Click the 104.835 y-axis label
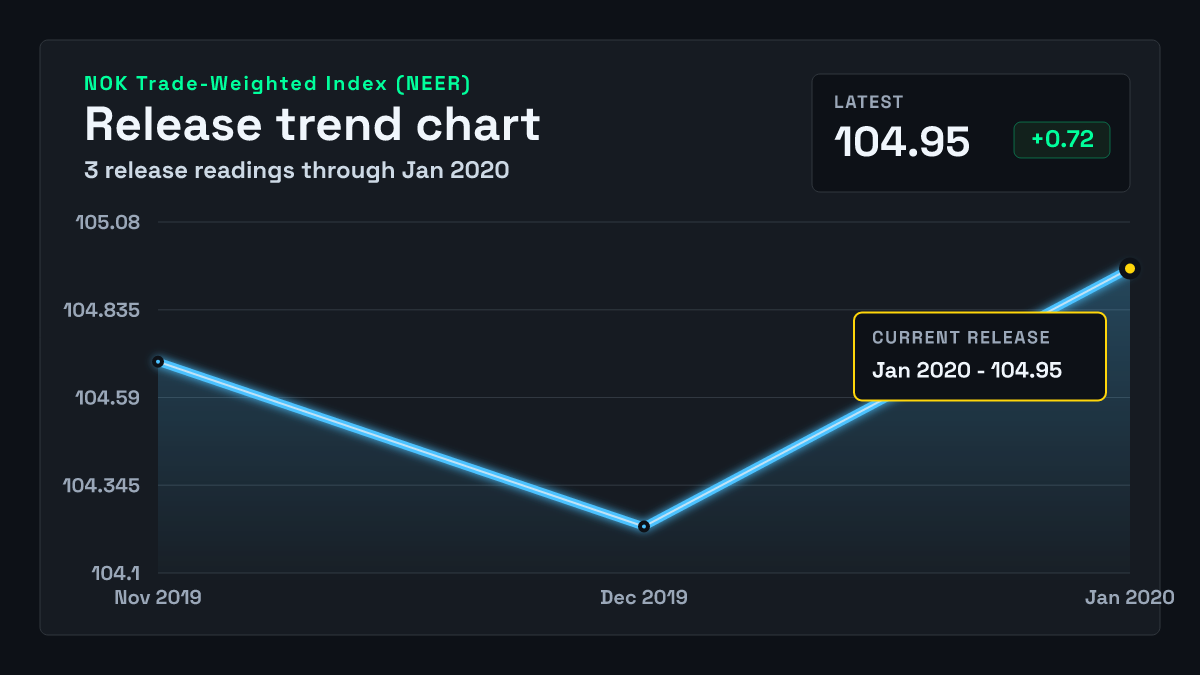The width and height of the screenshot is (1200, 675). point(102,310)
